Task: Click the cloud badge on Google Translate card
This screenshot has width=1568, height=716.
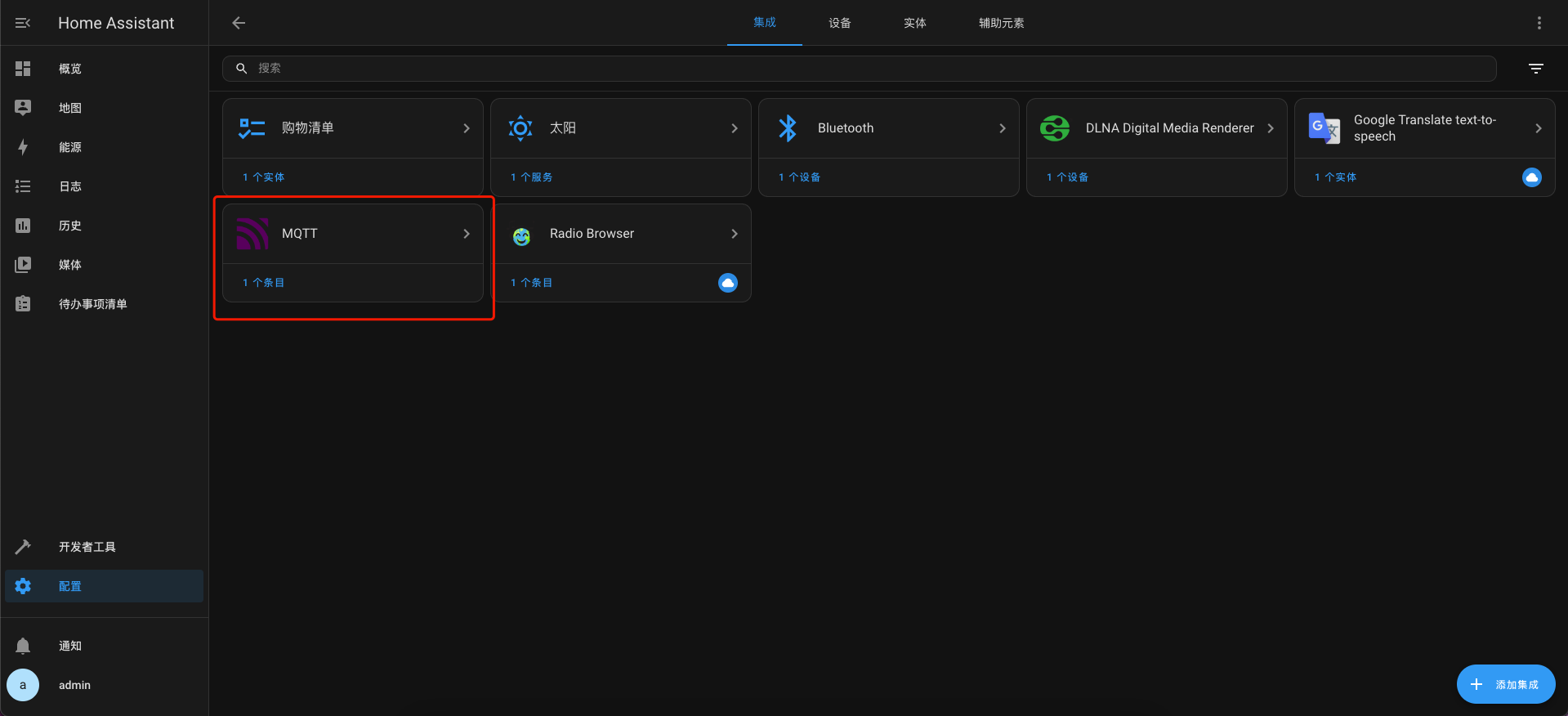Action: coord(1532,177)
